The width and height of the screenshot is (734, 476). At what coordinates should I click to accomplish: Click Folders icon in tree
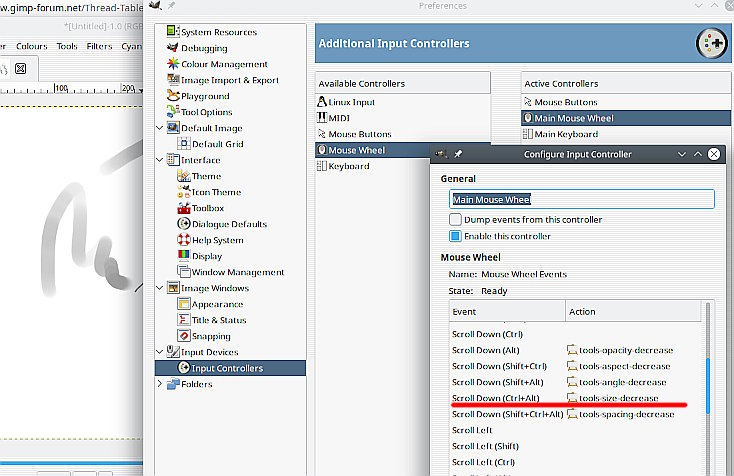(173, 384)
